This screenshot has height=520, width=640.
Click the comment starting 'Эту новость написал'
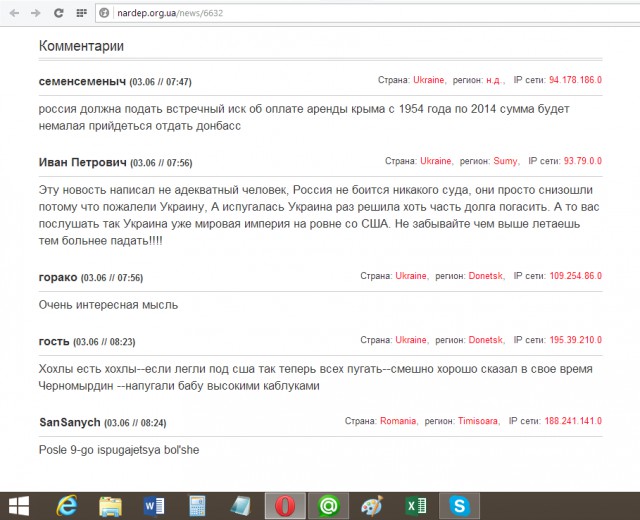pyautogui.click(x=319, y=215)
